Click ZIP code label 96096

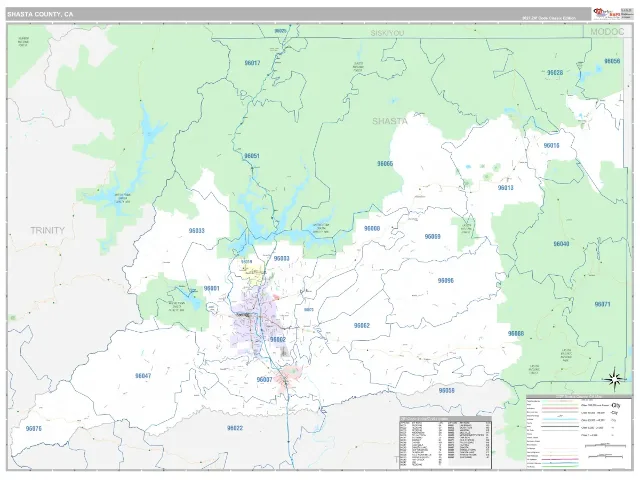[x=446, y=281]
